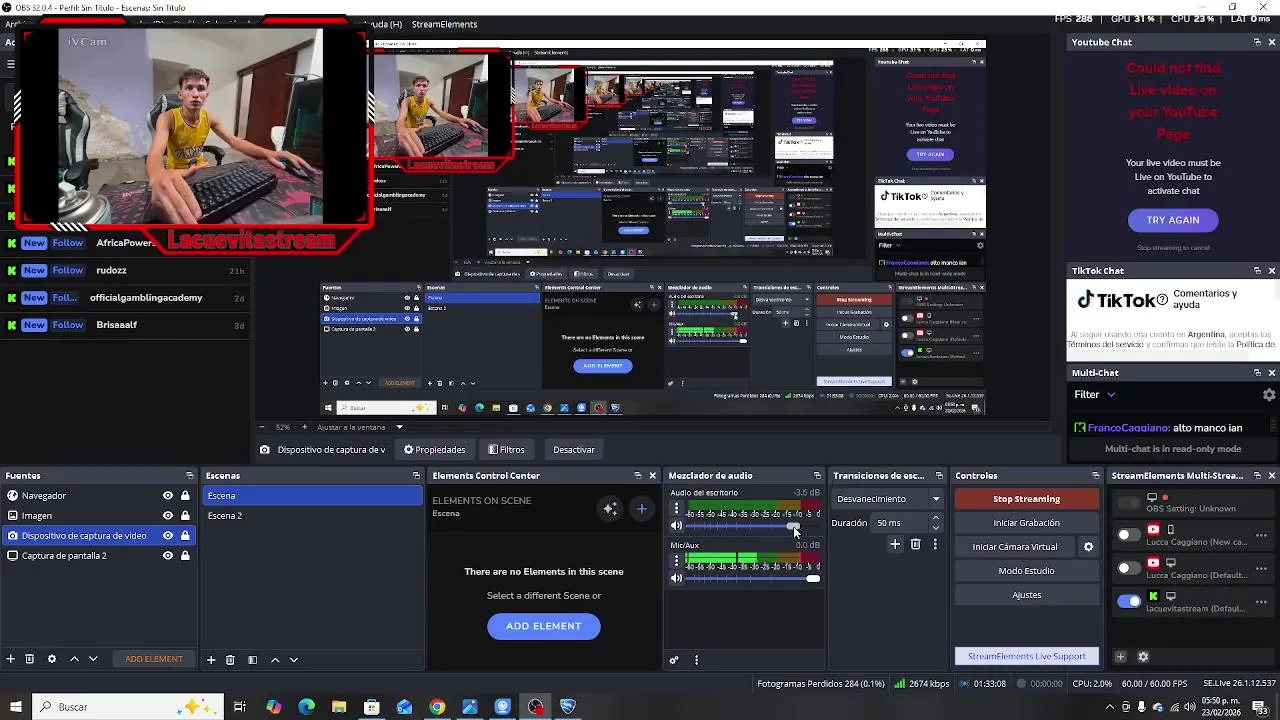This screenshot has width=1280, height=720.
Task: Open source properties gear in Fuentes toolbar
Action: tap(52, 659)
